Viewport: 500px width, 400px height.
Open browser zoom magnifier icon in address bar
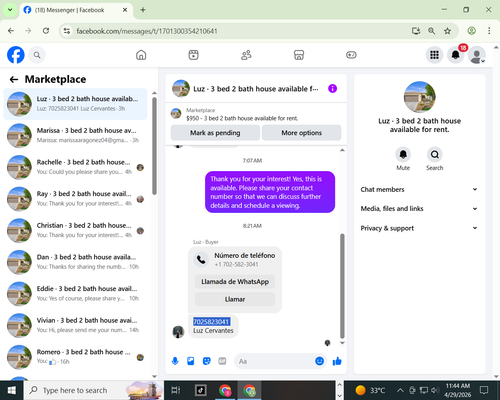[431, 31]
